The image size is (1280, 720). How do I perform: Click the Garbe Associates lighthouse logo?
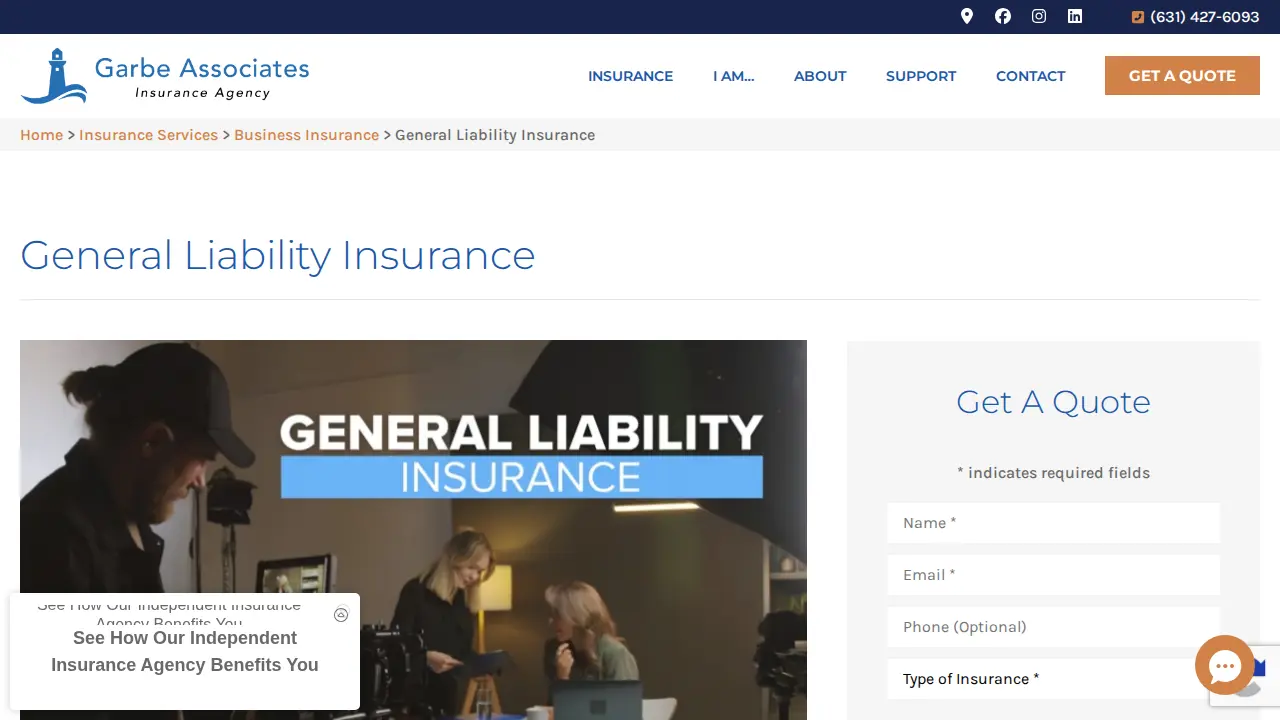[x=165, y=76]
